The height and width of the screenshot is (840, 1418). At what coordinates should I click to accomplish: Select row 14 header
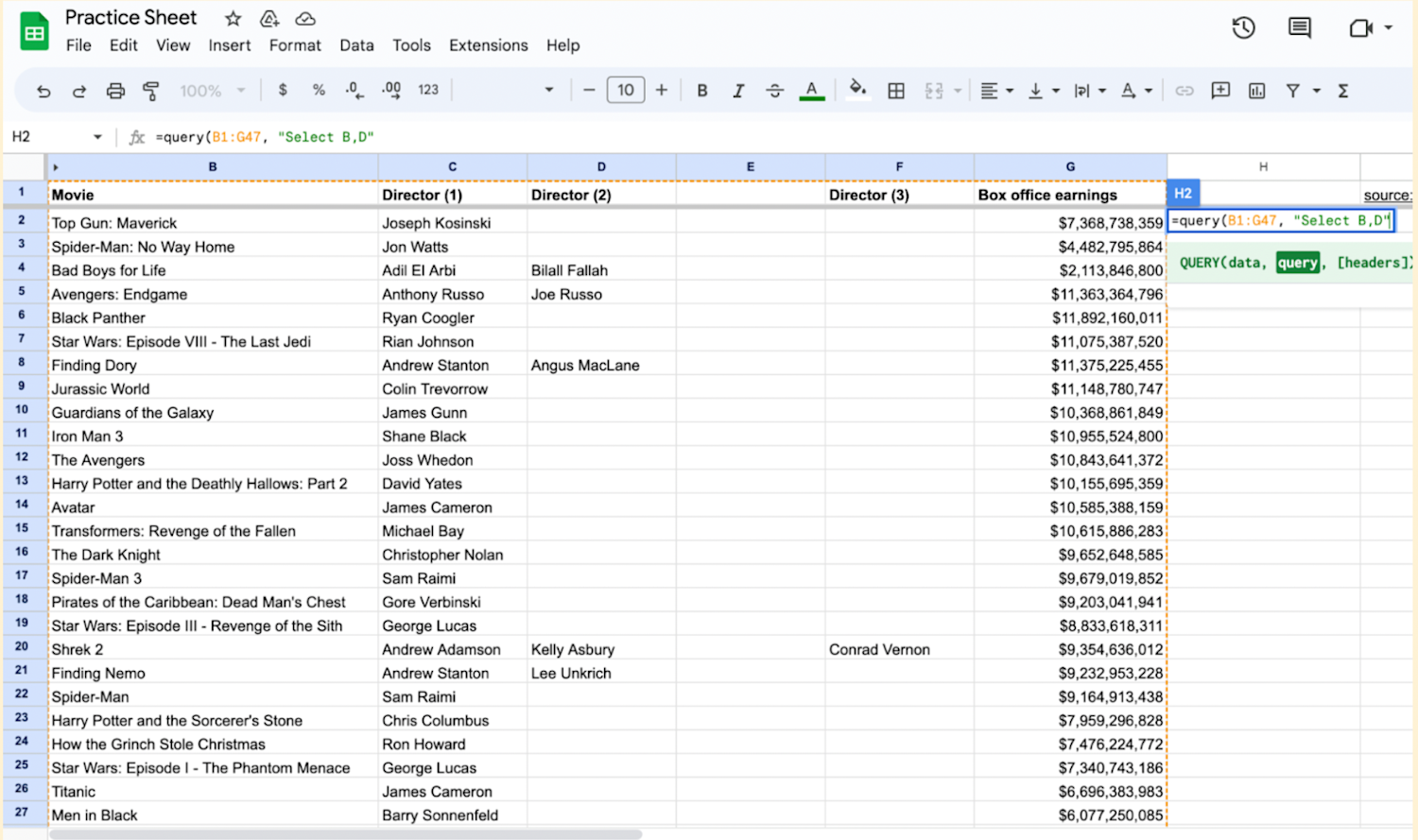click(22, 505)
